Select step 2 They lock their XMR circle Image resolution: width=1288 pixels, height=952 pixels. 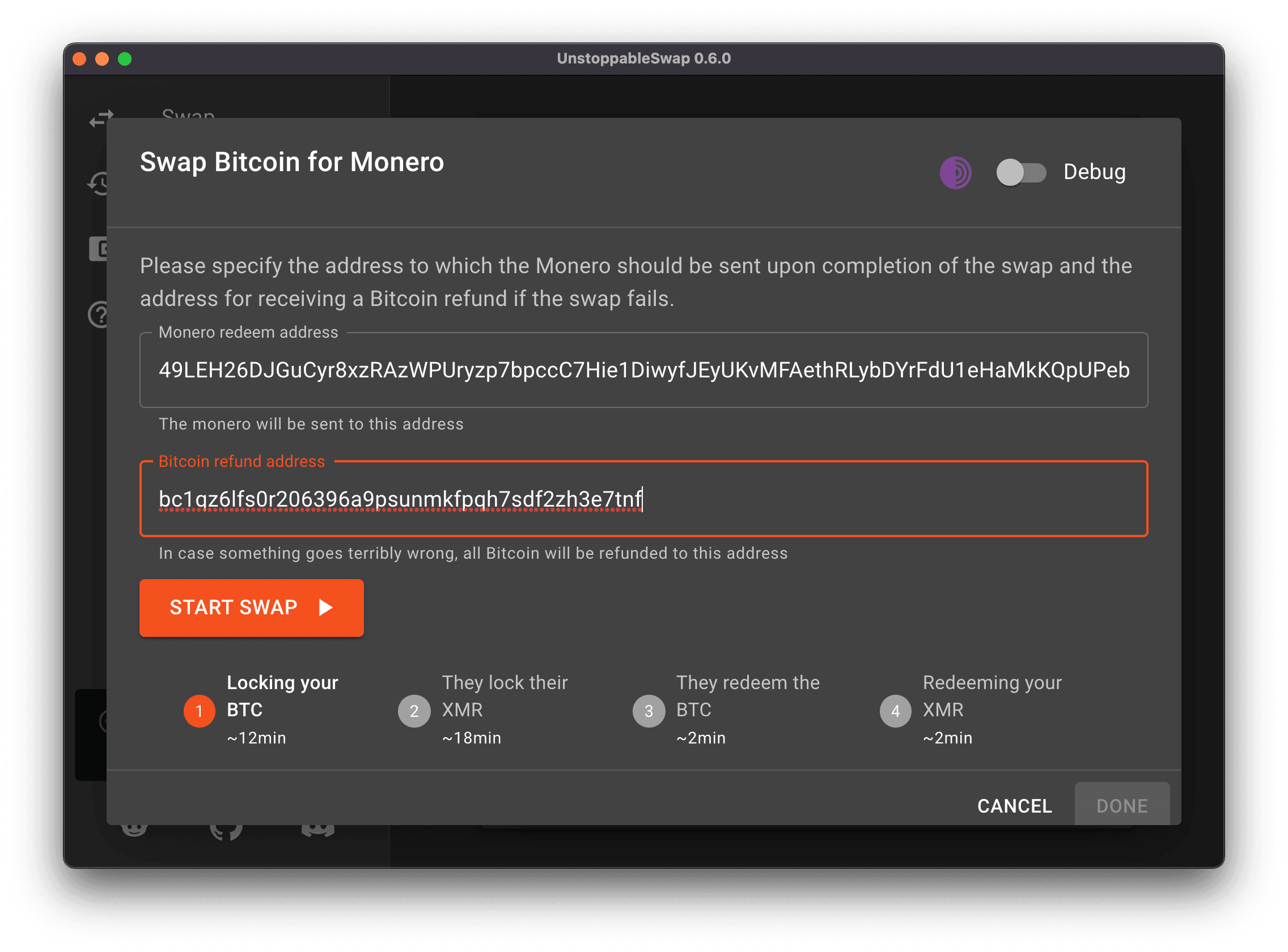[x=414, y=711]
